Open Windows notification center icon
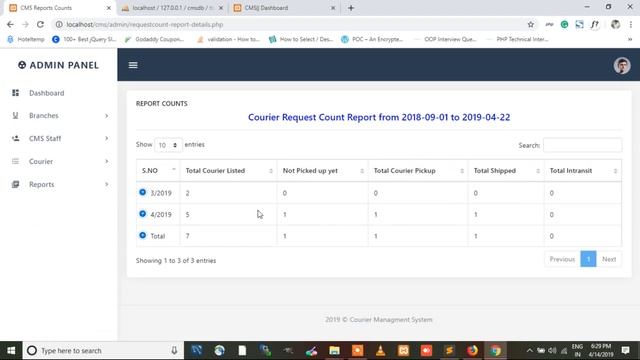Image resolution: width=640 pixels, height=360 pixels. click(625, 350)
